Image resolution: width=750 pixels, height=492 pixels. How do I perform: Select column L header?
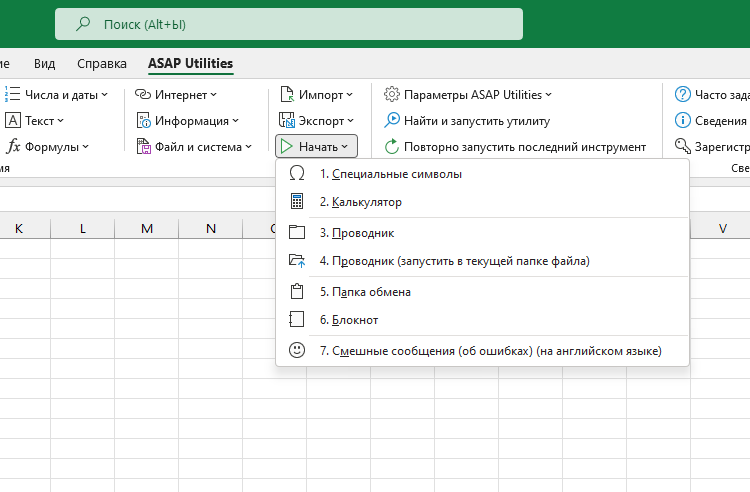83,229
